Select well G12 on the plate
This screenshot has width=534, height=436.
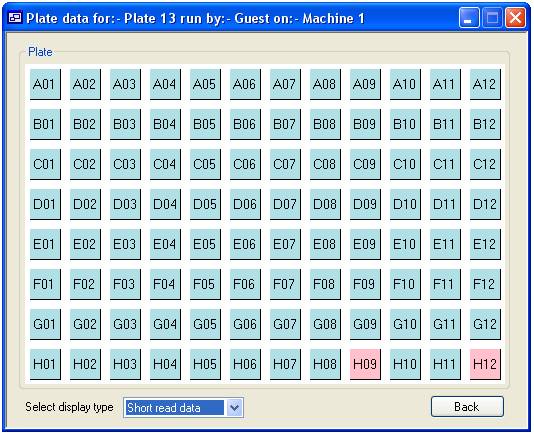(x=485, y=324)
